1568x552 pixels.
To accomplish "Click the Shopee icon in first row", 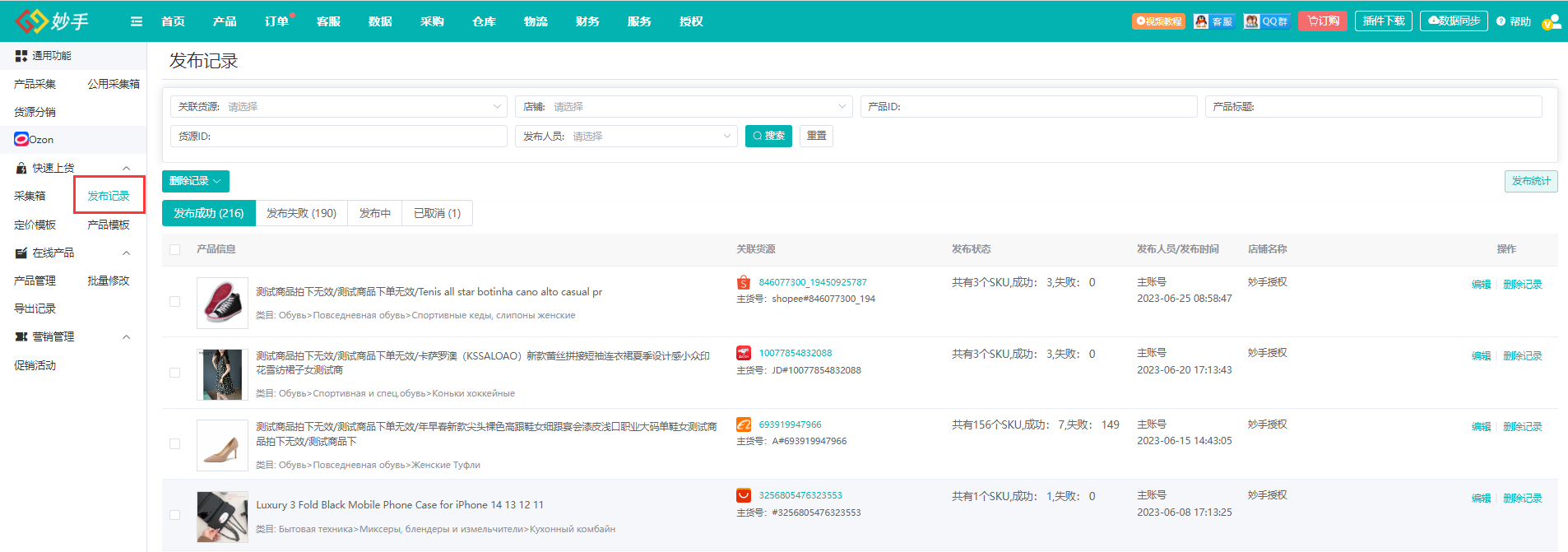I will pyautogui.click(x=744, y=282).
